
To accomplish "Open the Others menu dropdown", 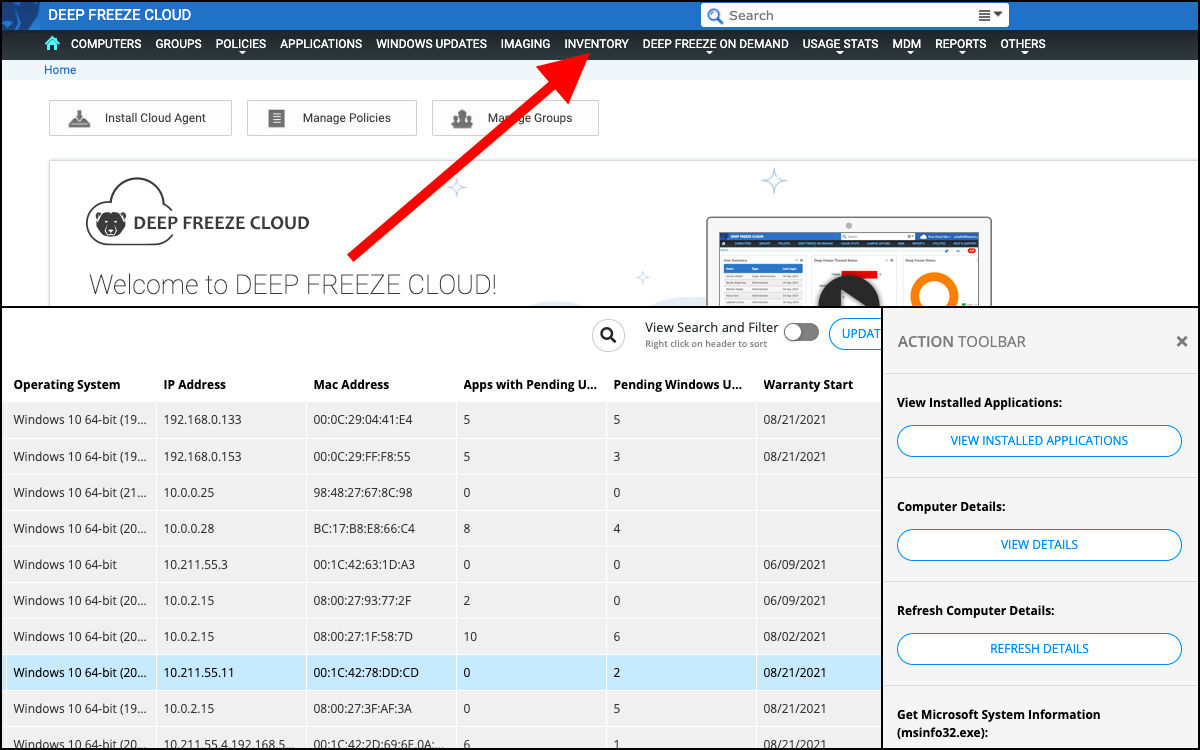I will pos(1022,44).
